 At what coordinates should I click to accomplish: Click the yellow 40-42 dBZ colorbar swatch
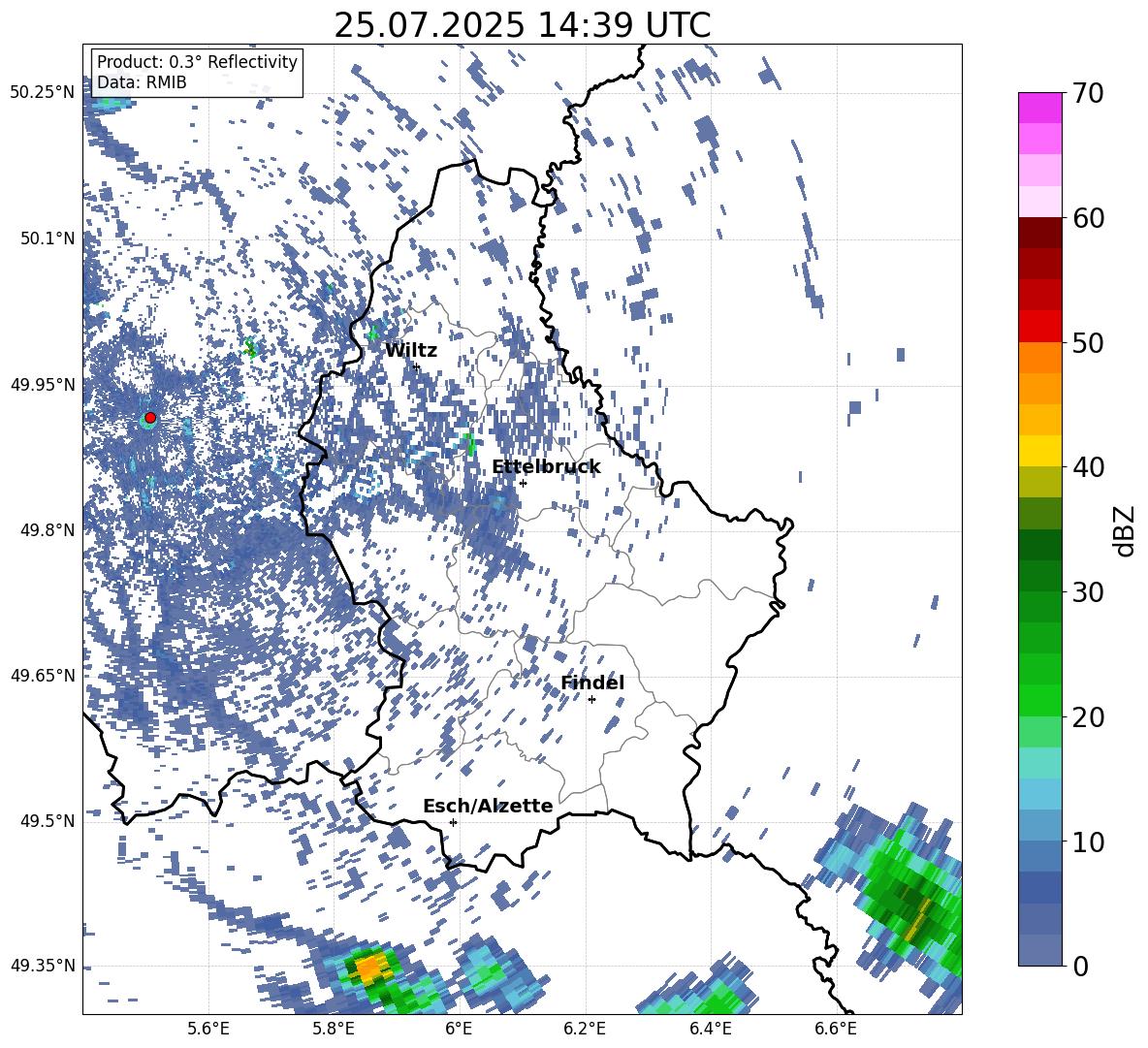pos(1039,451)
